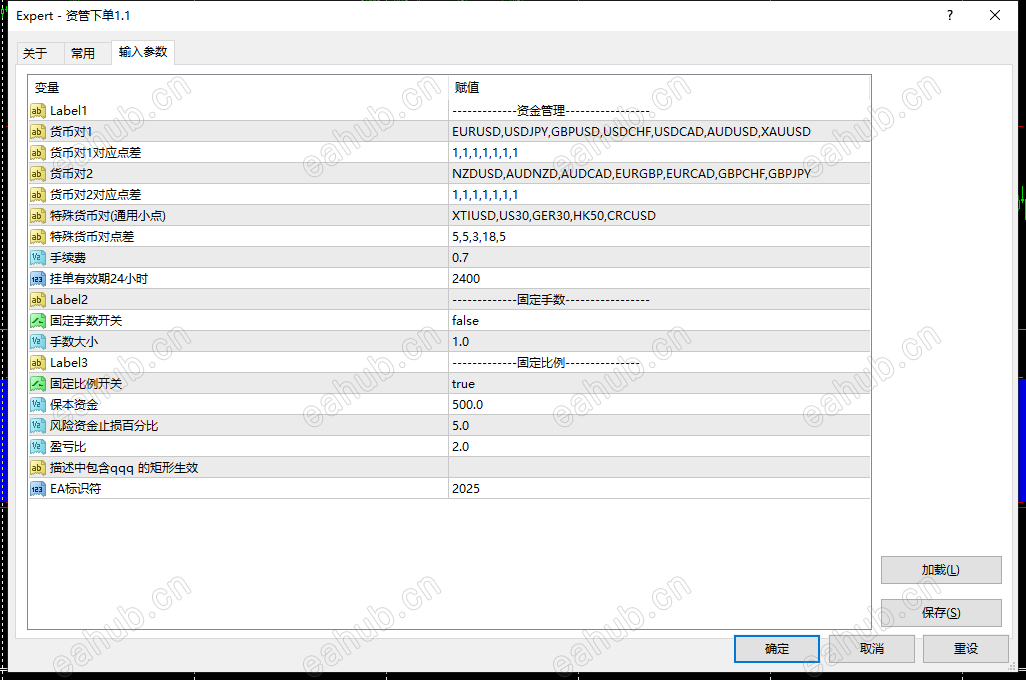Click the icon beside 特殊货币对点差
This screenshot has width=1026, height=680.
coord(37,236)
